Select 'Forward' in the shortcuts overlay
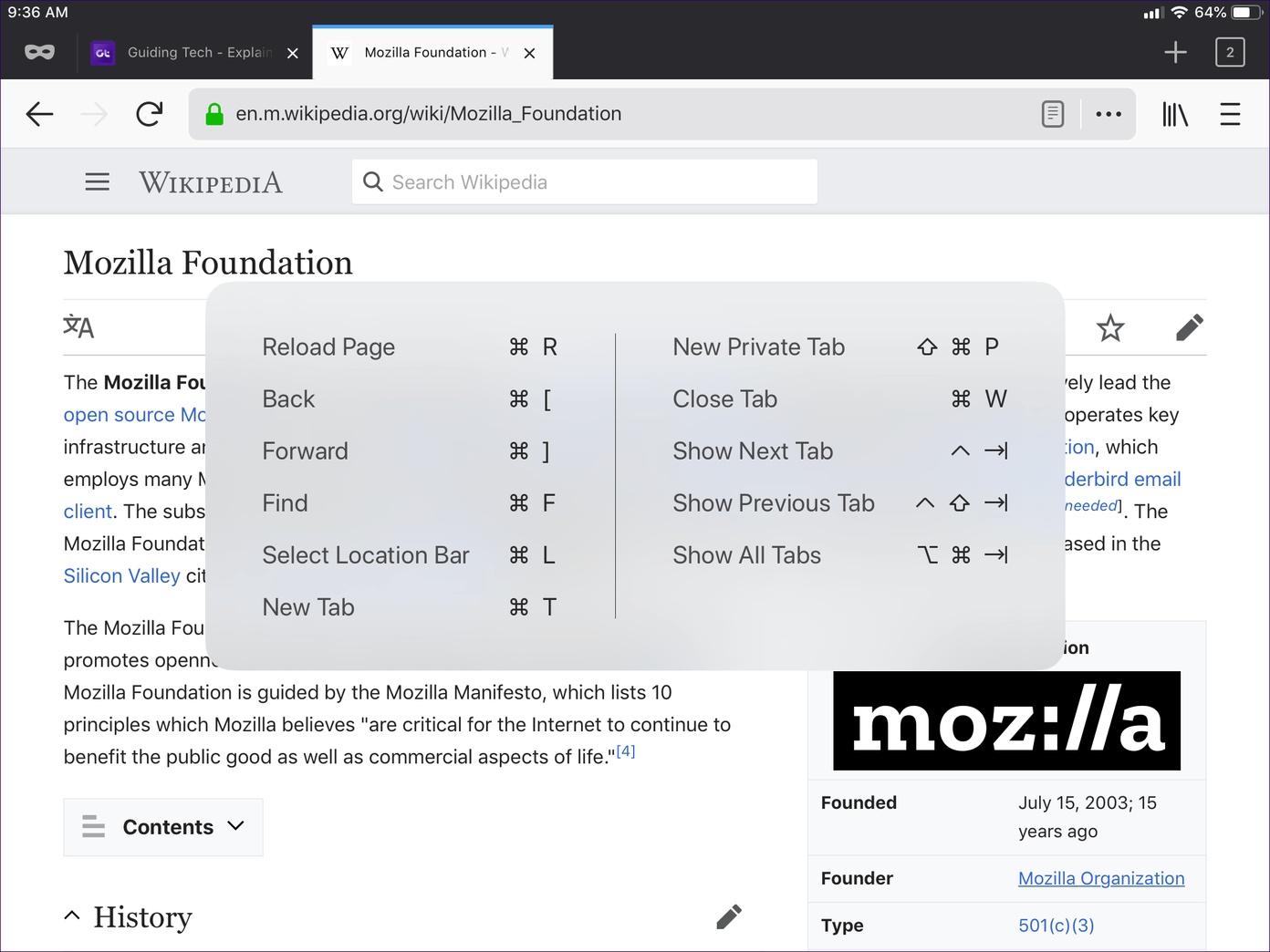Image resolution: width=1270 pixels, height=952 pixels. point(411,451)
